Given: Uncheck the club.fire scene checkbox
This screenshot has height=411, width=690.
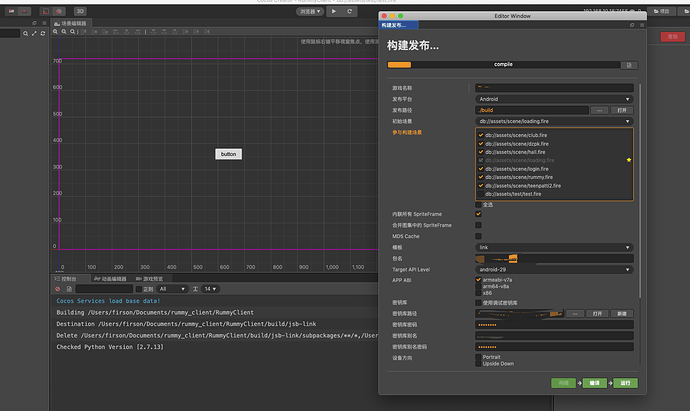Looking at the screenshot, I should (481, 134).
